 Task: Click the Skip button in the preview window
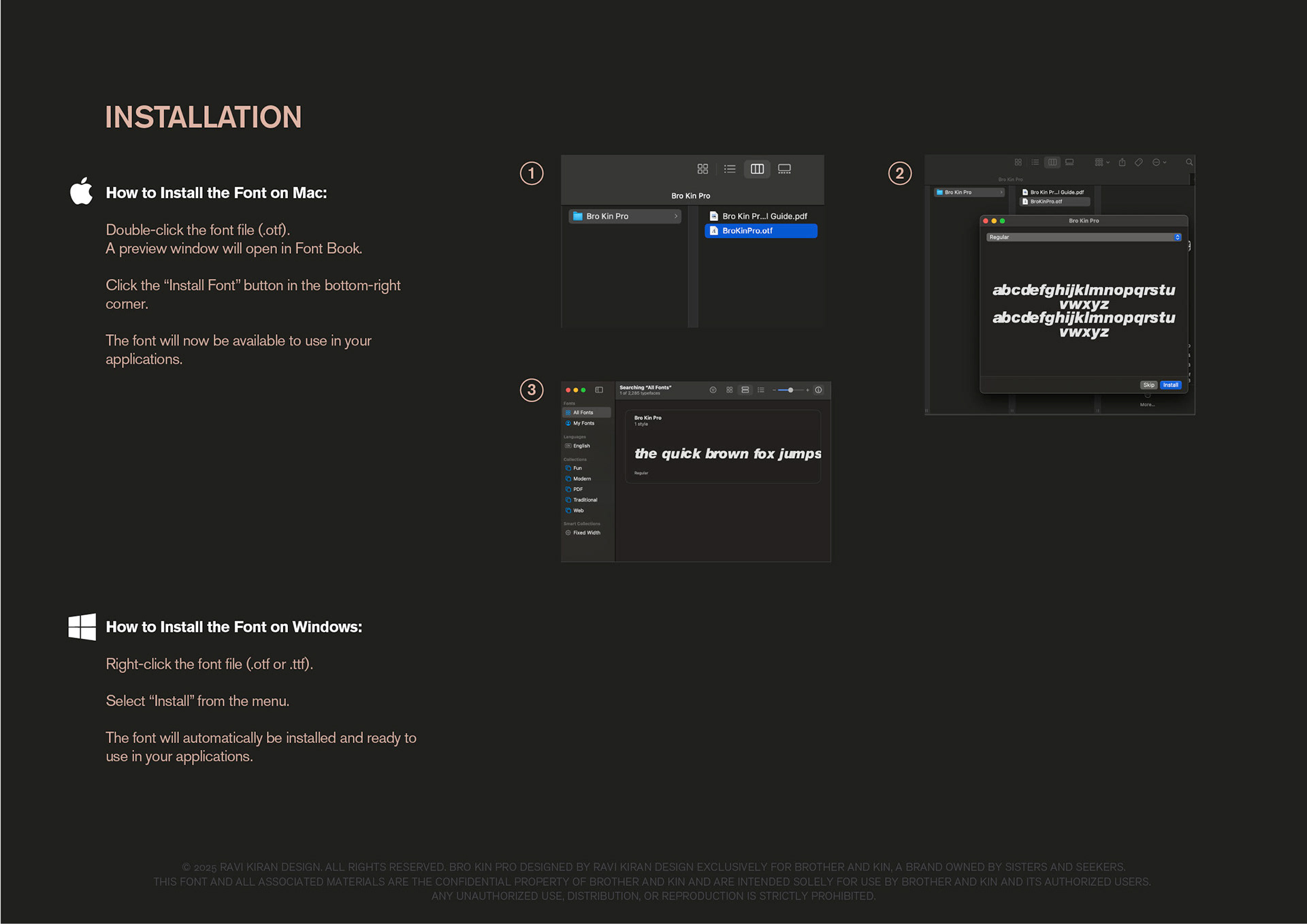(x=1149, y=385)
